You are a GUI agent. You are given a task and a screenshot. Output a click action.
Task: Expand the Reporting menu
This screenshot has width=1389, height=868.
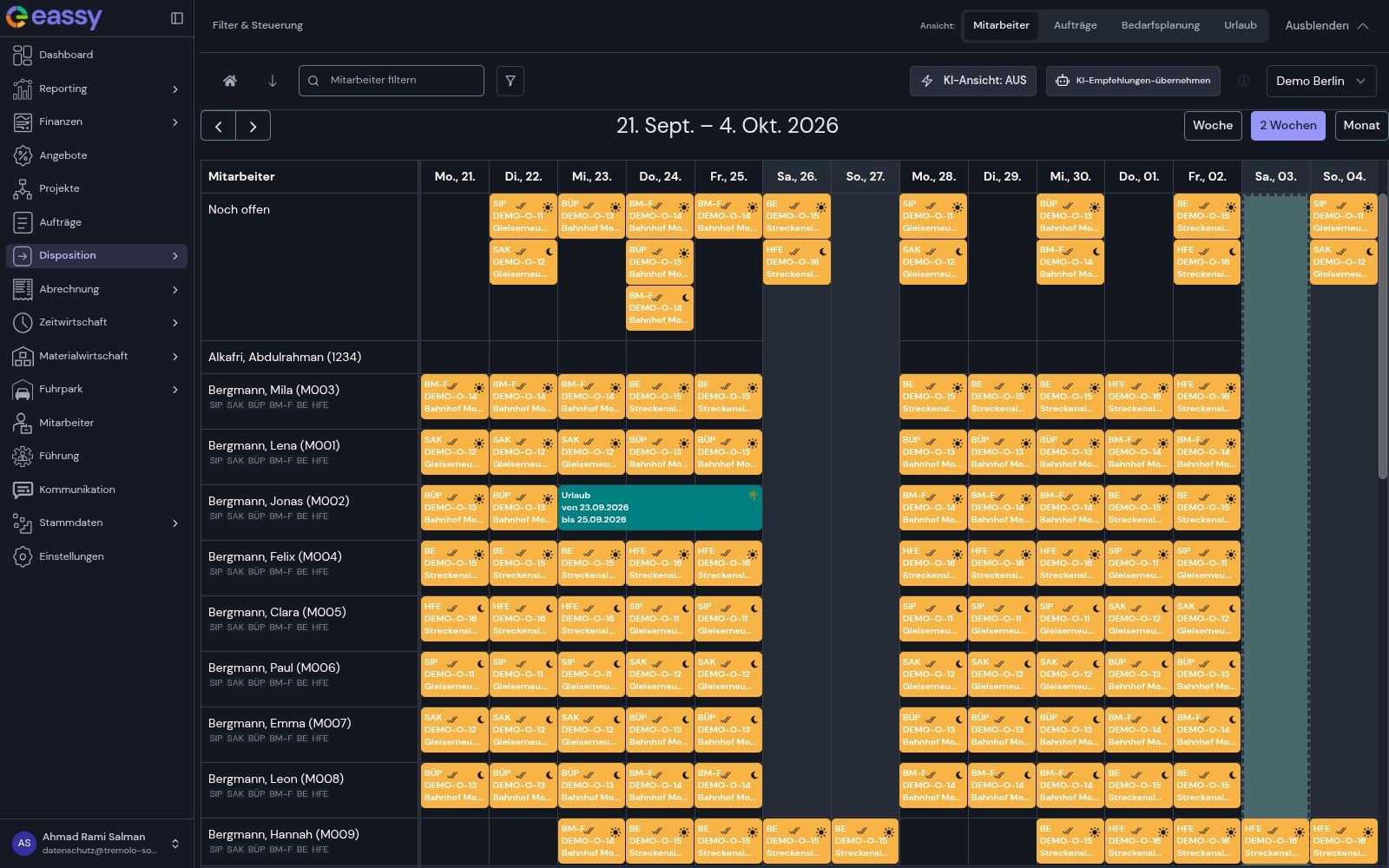tap(96, 89)
